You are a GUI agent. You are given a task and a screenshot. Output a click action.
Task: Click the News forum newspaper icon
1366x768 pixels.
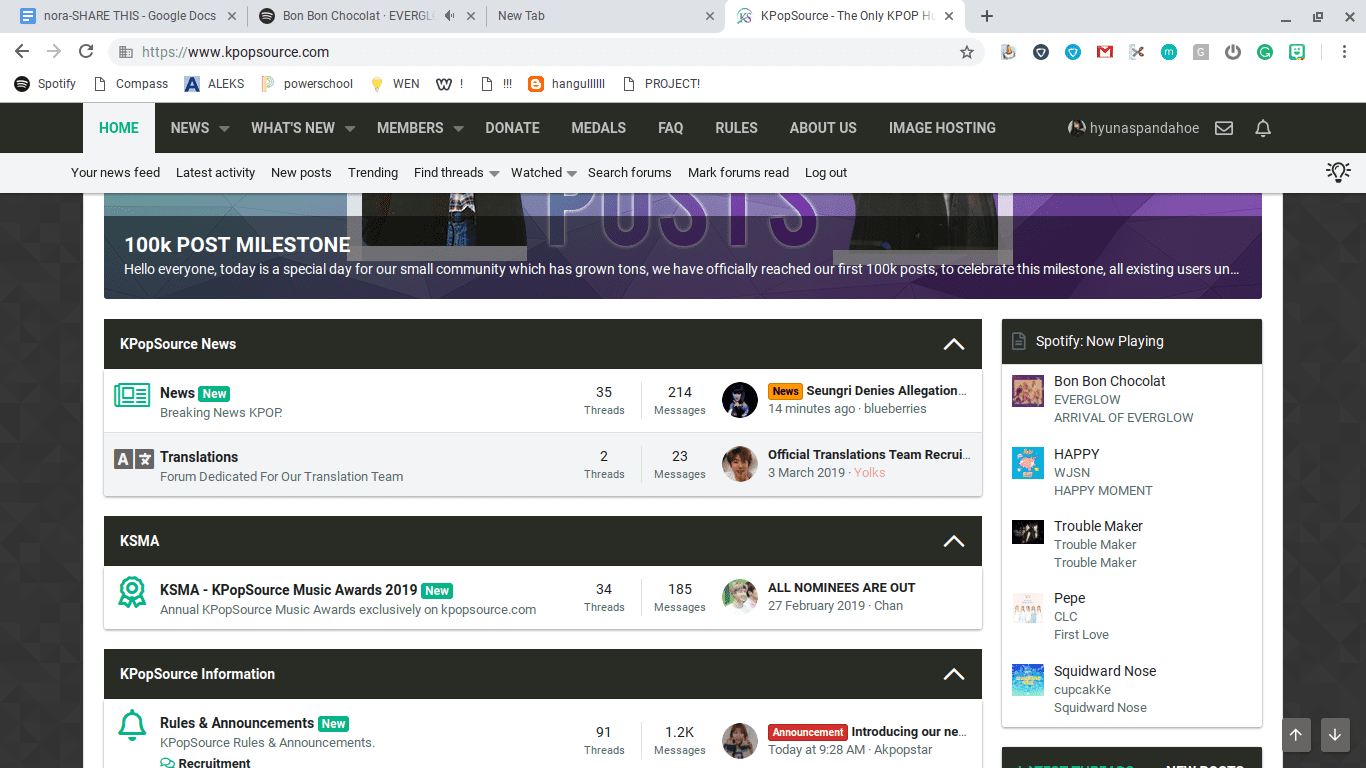pos(132,395)
